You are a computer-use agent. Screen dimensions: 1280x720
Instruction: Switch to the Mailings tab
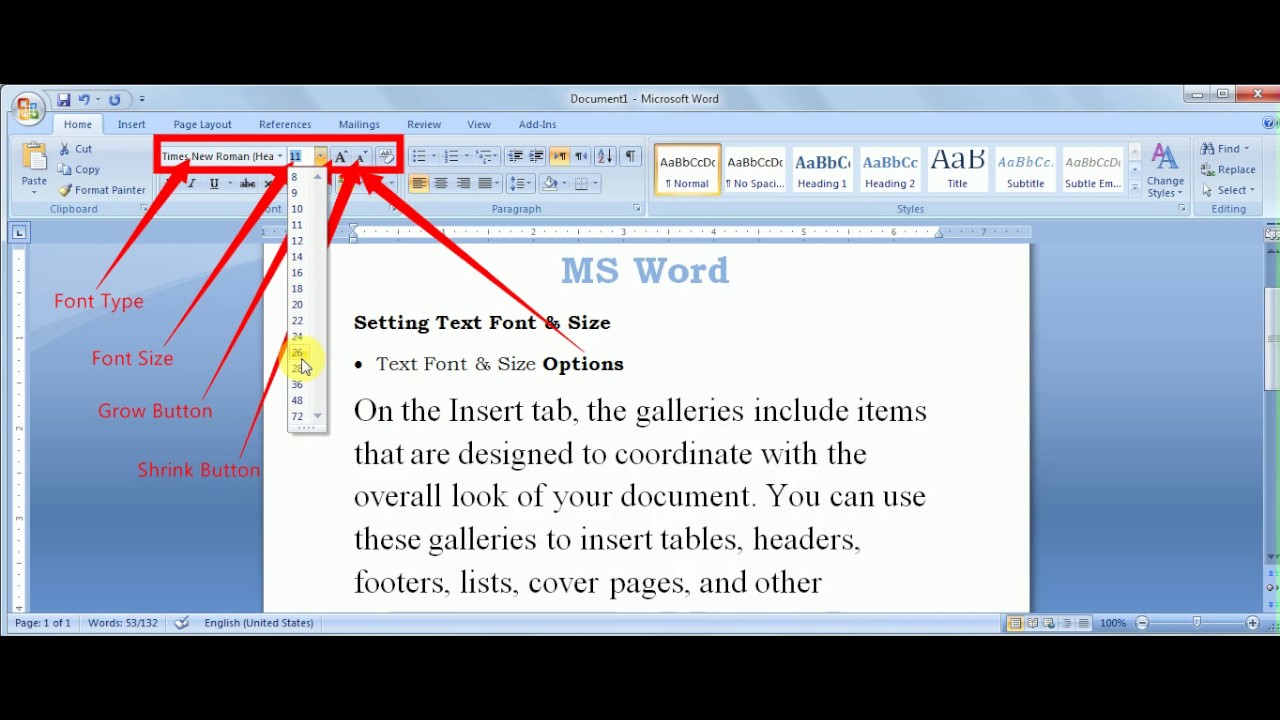[359, 124]
